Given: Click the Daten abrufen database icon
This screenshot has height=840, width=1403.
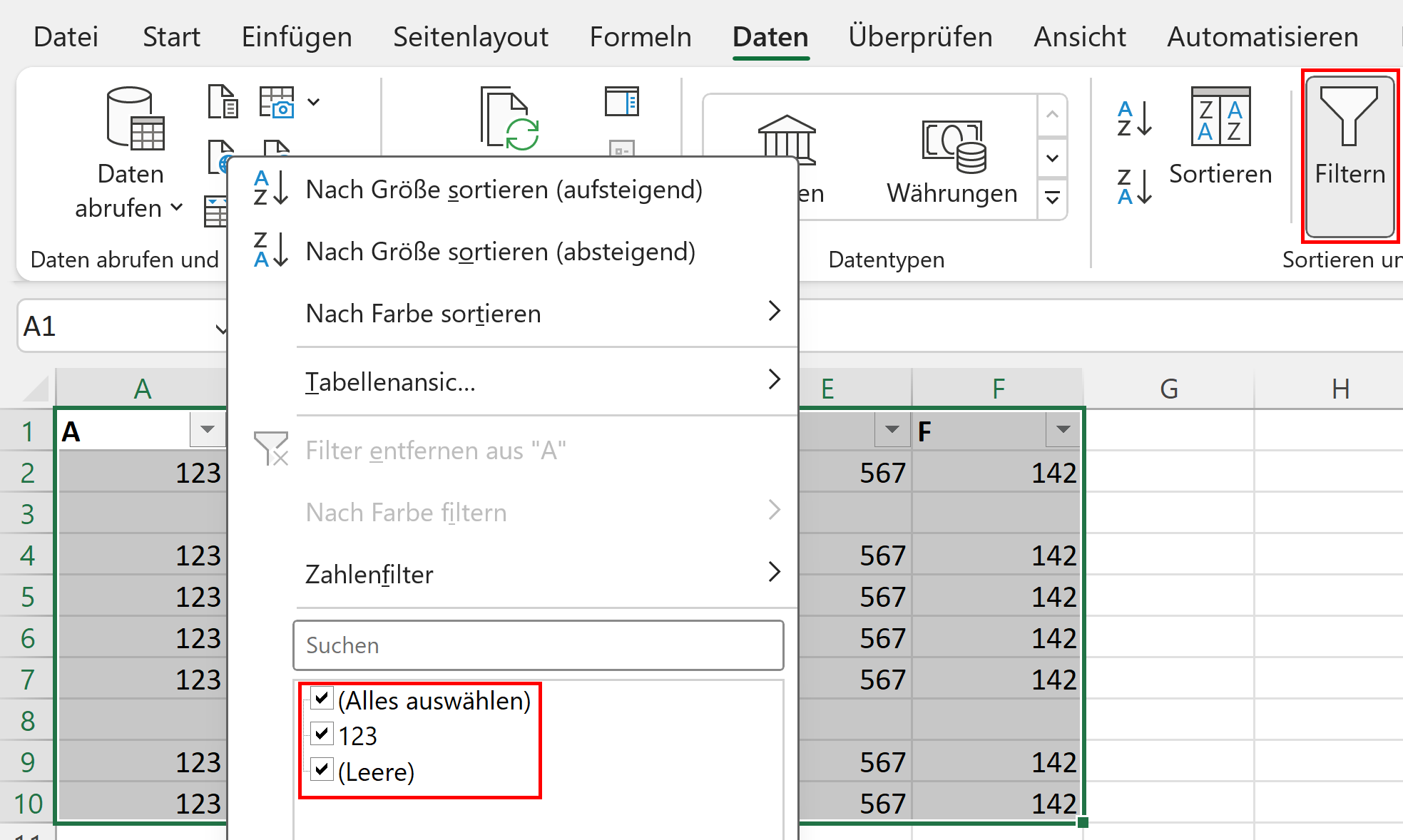Looking at the screenshot, I should (135, 118).
